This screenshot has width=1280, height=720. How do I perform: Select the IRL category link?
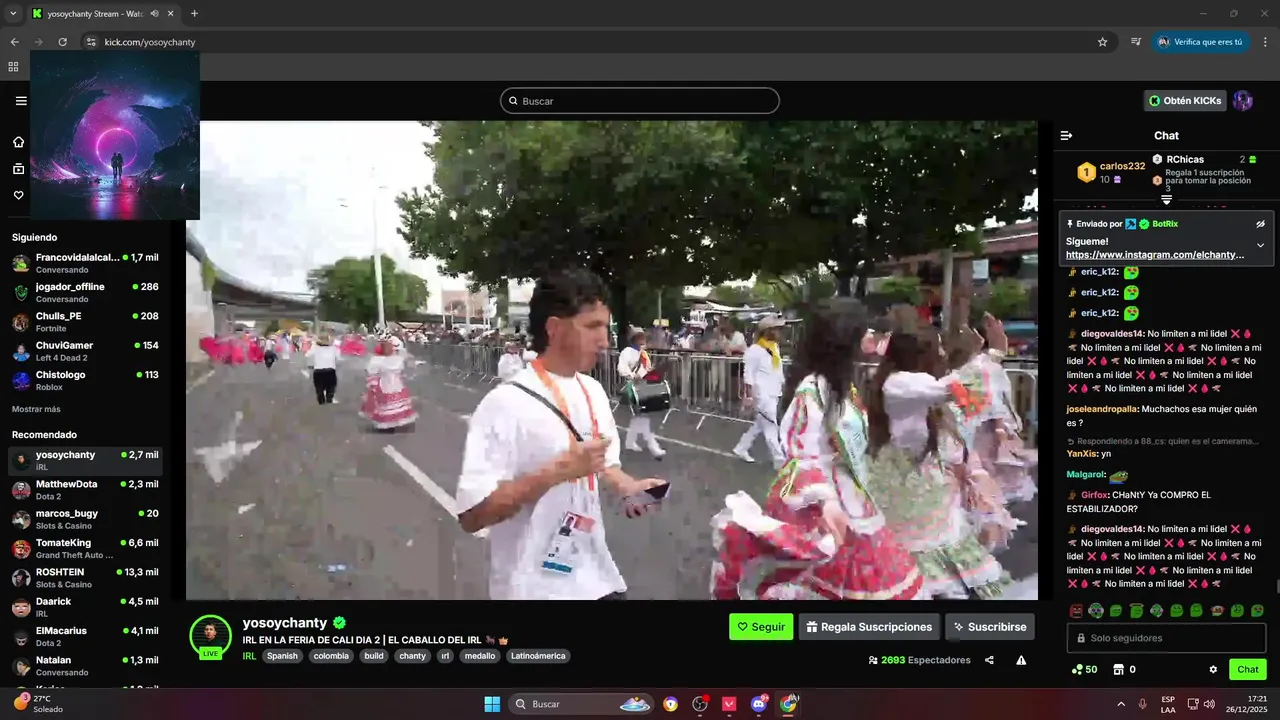pyautogui.click(x=250, y=656)
